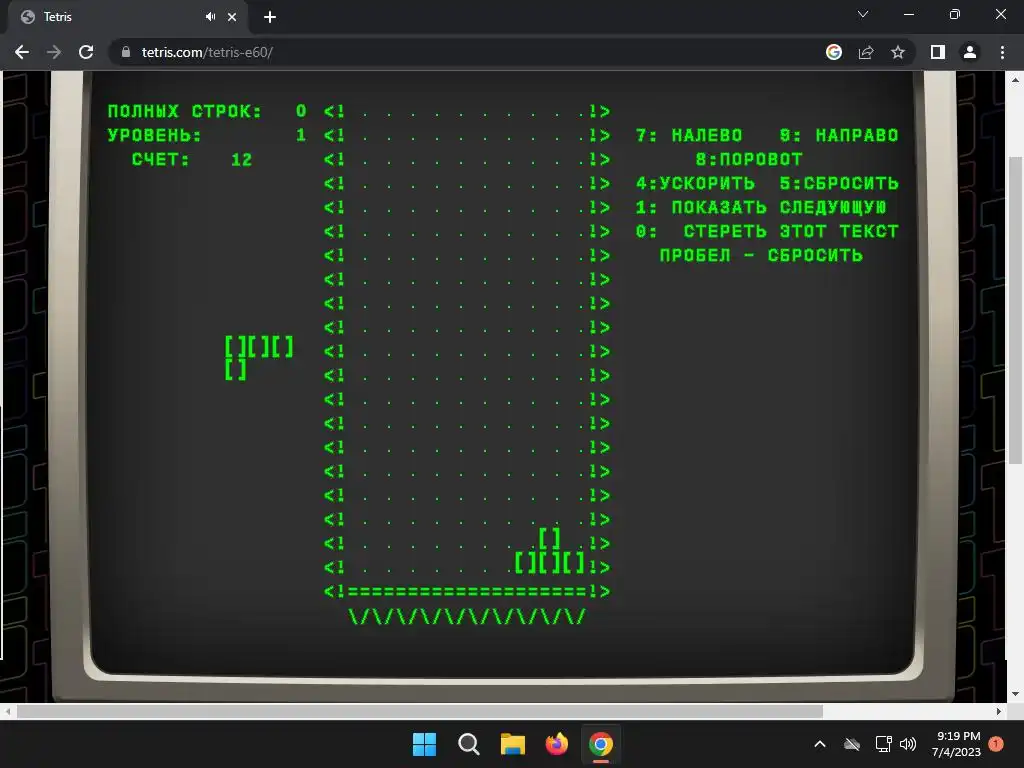1024x768 pixels.
Task: Toggle the browser side panel
Action: [x=938, y=52]
